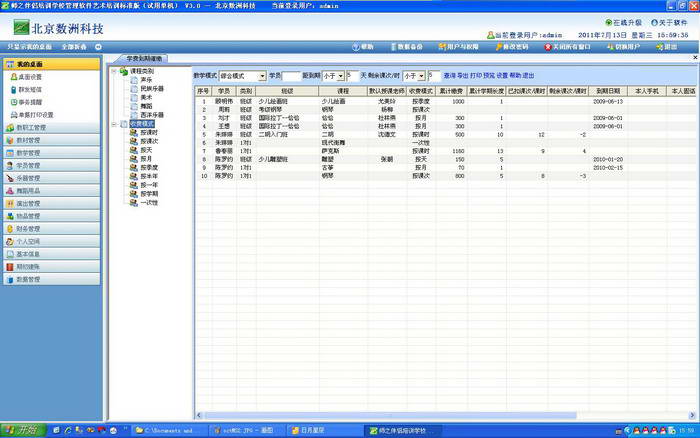Switch to 日月星辰 taskbar window
700x438 pixels.
pos(325,430)
